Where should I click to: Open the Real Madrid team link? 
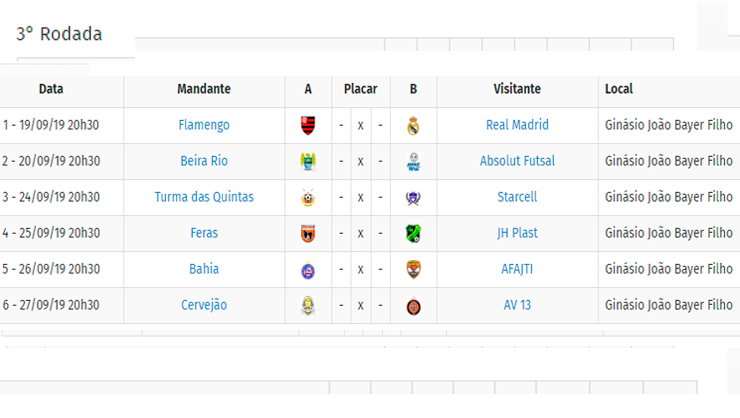tap(517, 125)
